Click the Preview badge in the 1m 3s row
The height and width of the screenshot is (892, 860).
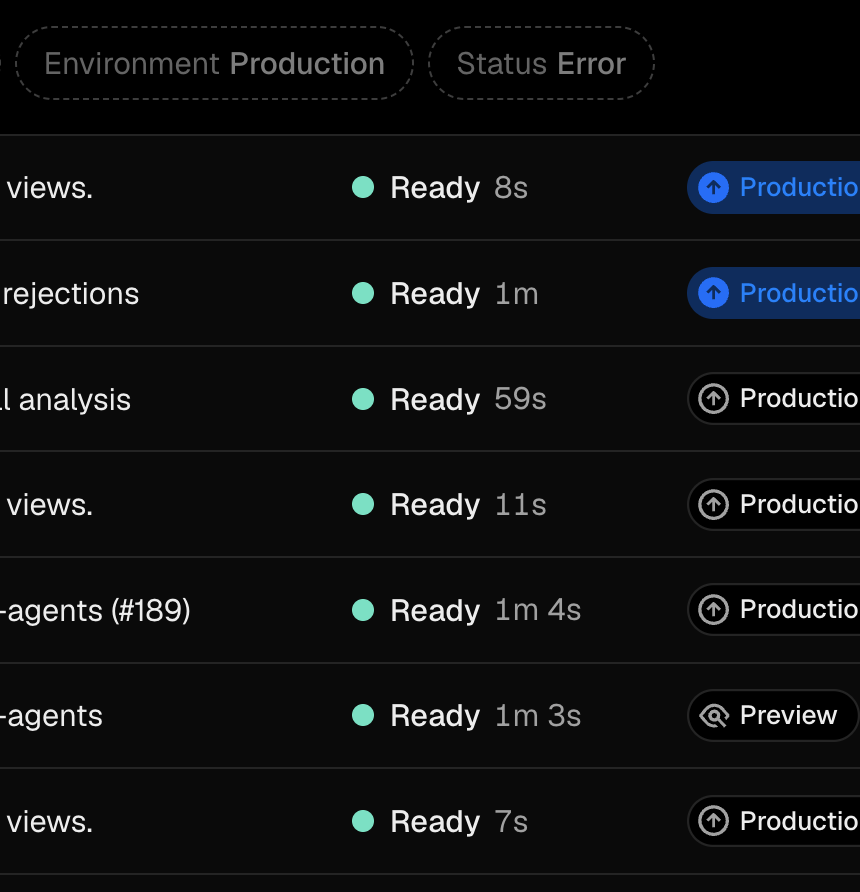(x=772, y=715)
